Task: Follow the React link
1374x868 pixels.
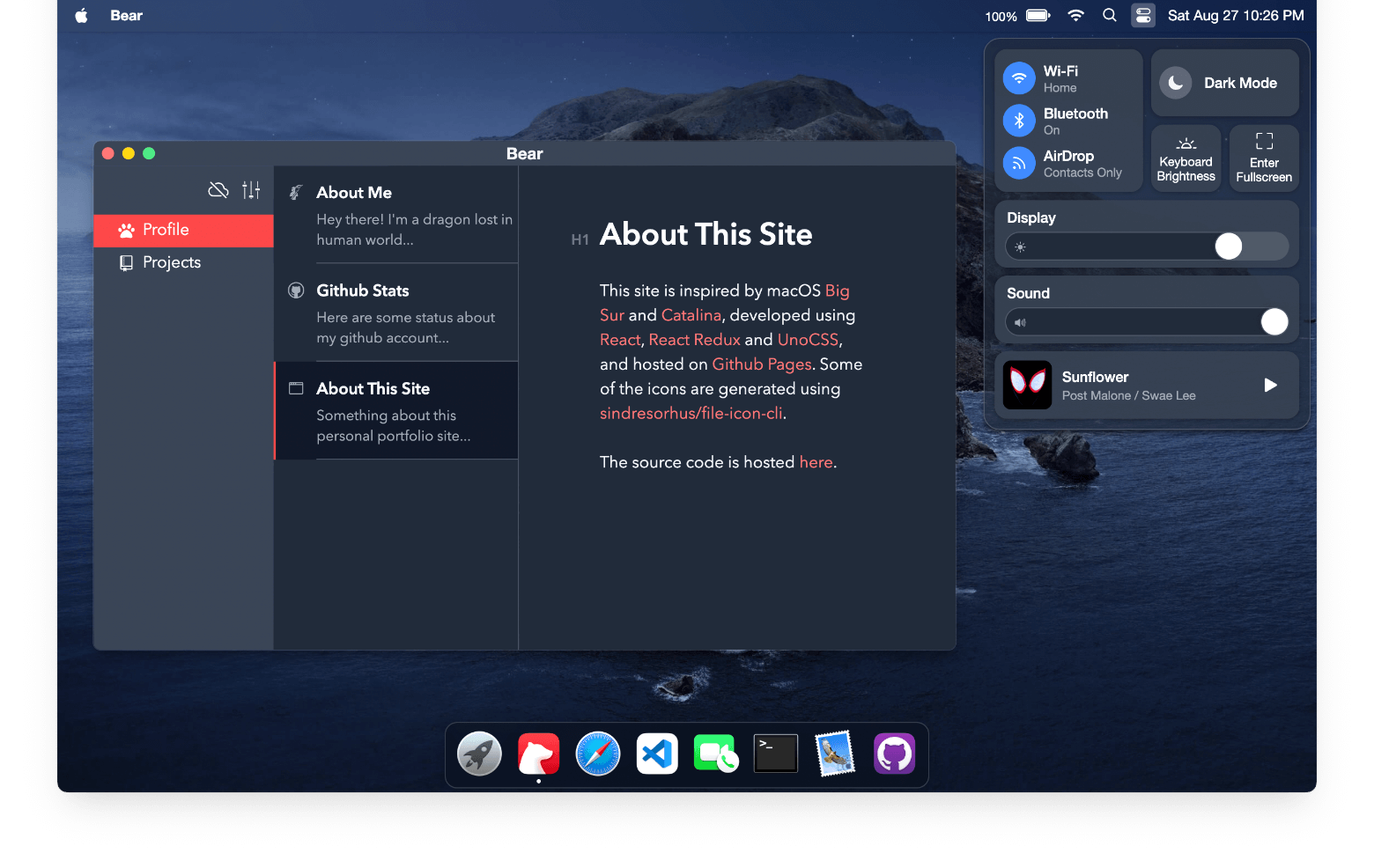Action: tap(620, 340)
